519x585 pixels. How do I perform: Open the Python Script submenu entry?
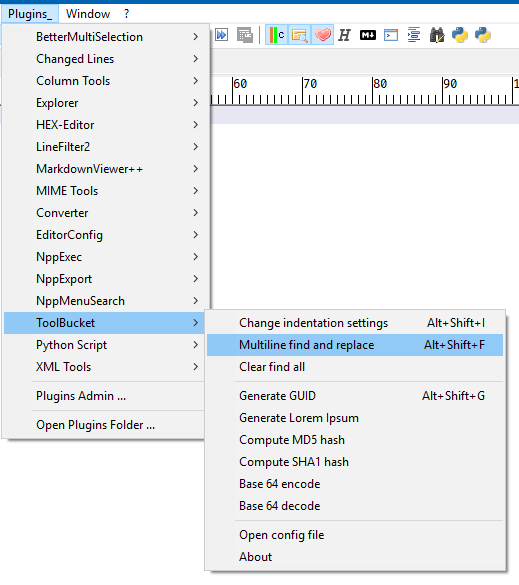pyautogui.click(x=104, y=345)
